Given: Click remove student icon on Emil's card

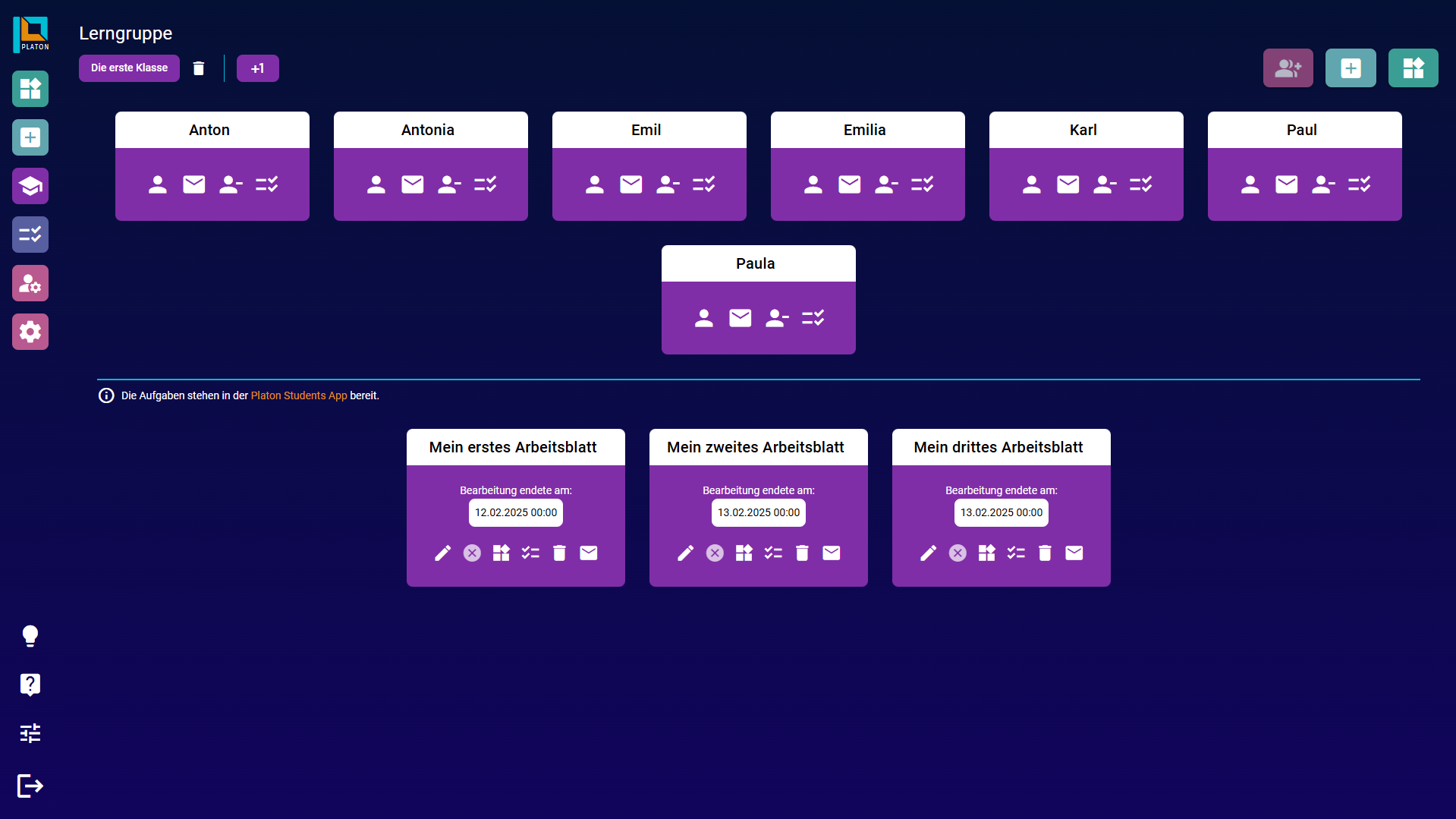Looking at the screenshot, I should coord(667,184).
